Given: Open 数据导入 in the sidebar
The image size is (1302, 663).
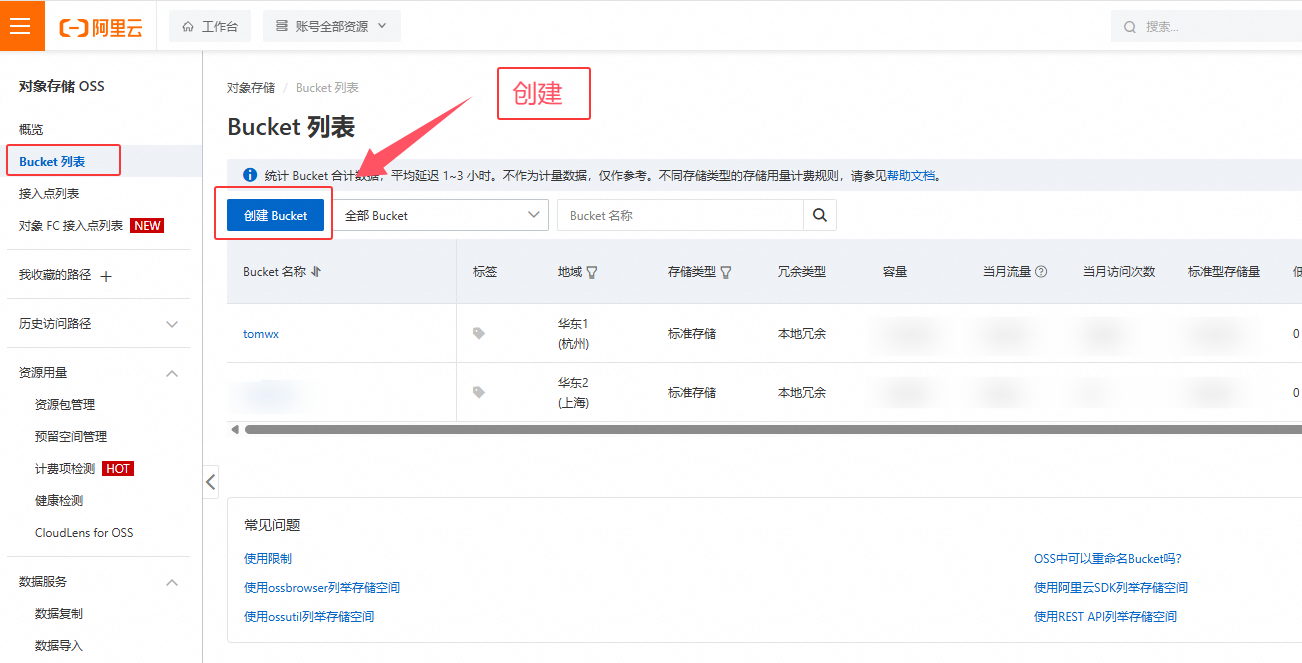Looking at the screenshot, I should (59, 646).
